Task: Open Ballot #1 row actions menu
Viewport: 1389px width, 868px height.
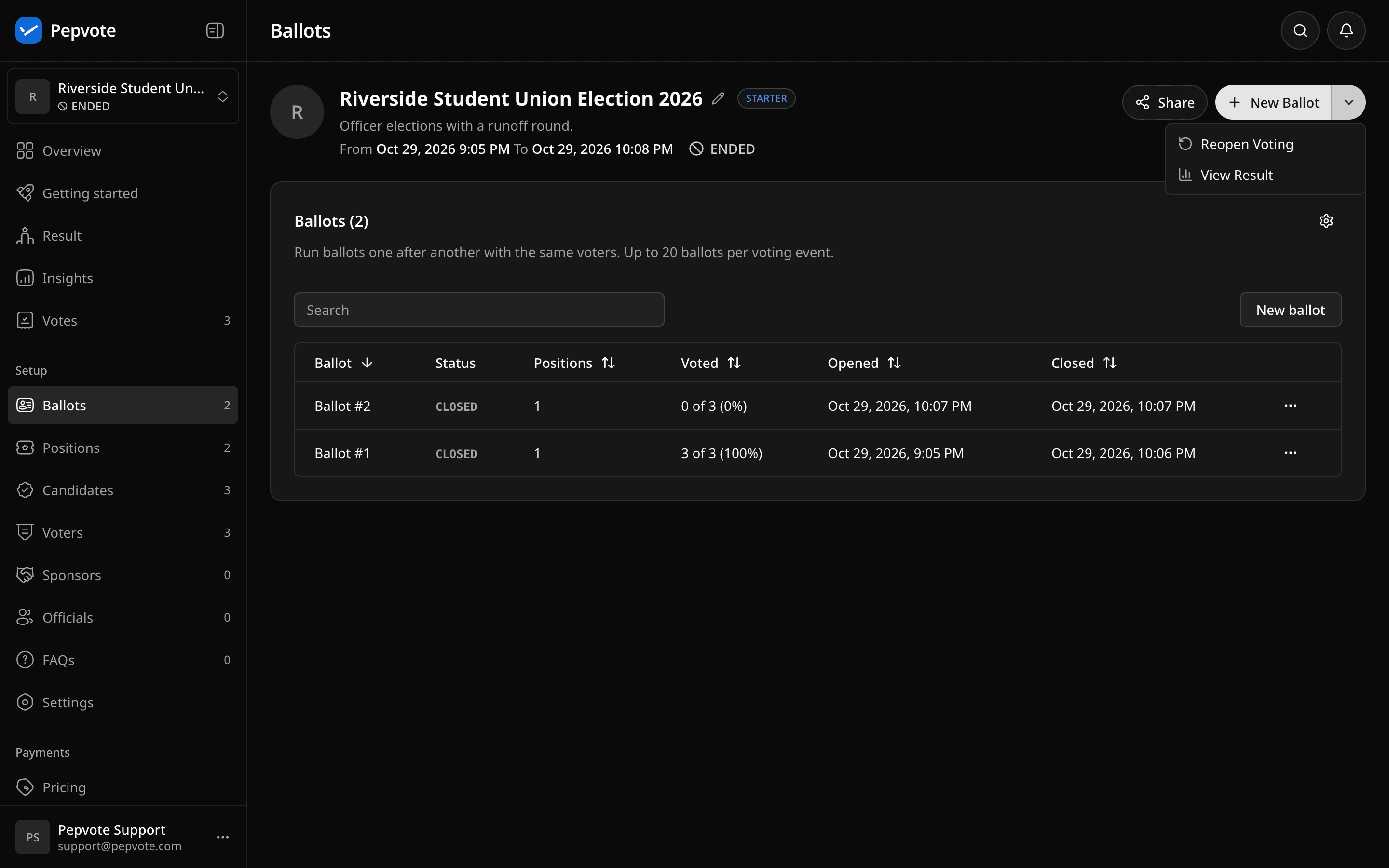Action: (1290, 453)
